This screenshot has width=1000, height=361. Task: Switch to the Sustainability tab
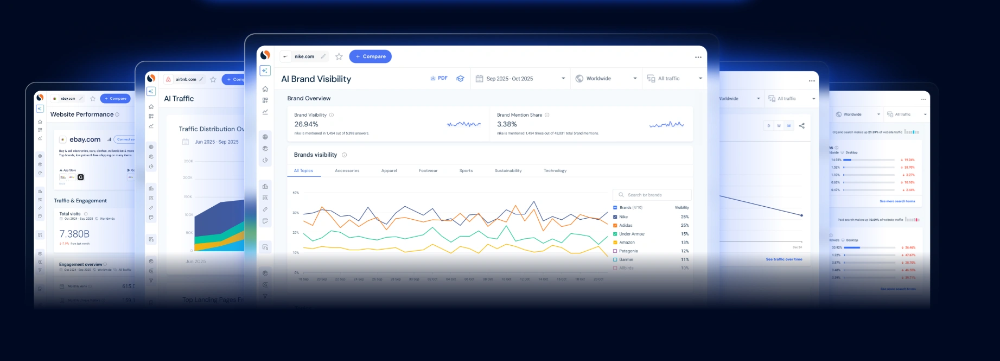508,171
